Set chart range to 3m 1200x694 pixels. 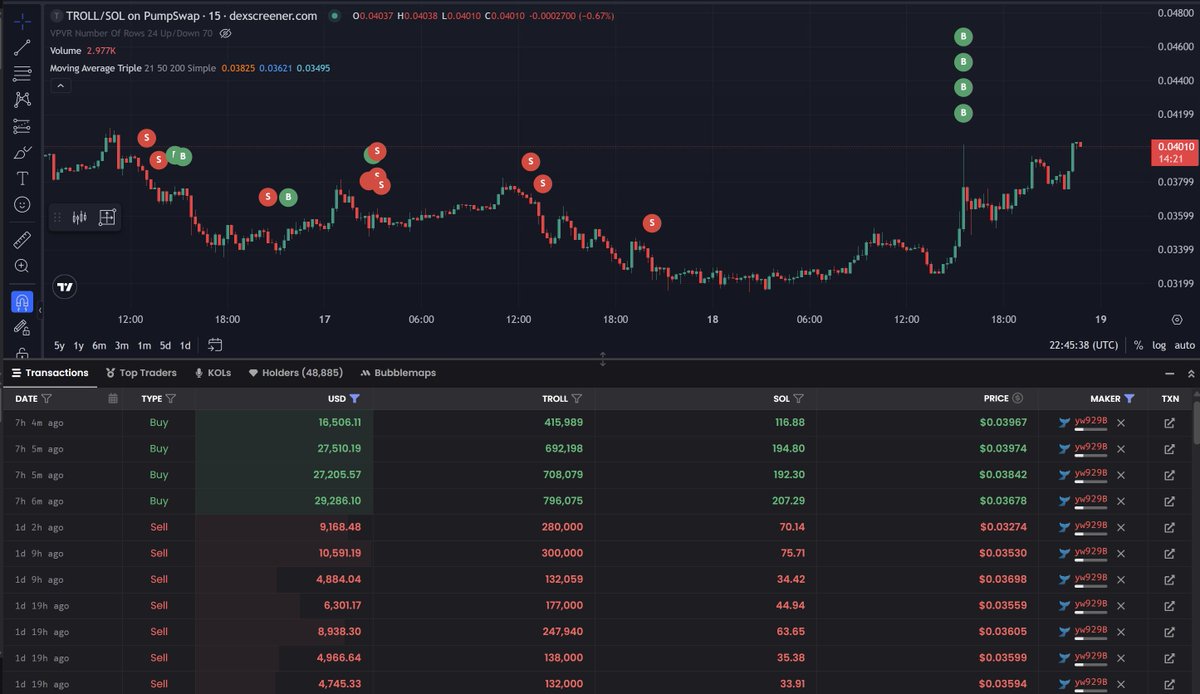click(121, 345)
